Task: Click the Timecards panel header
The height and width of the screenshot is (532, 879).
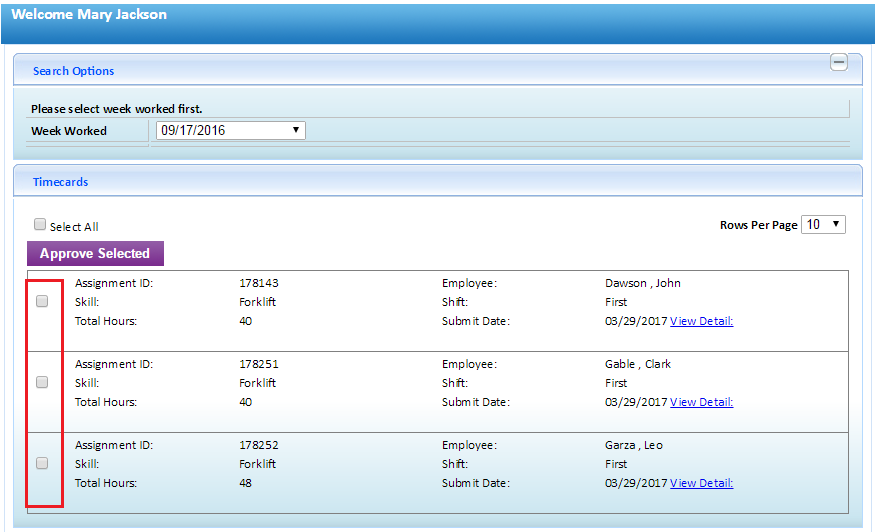Action: (x=437, y=181)
